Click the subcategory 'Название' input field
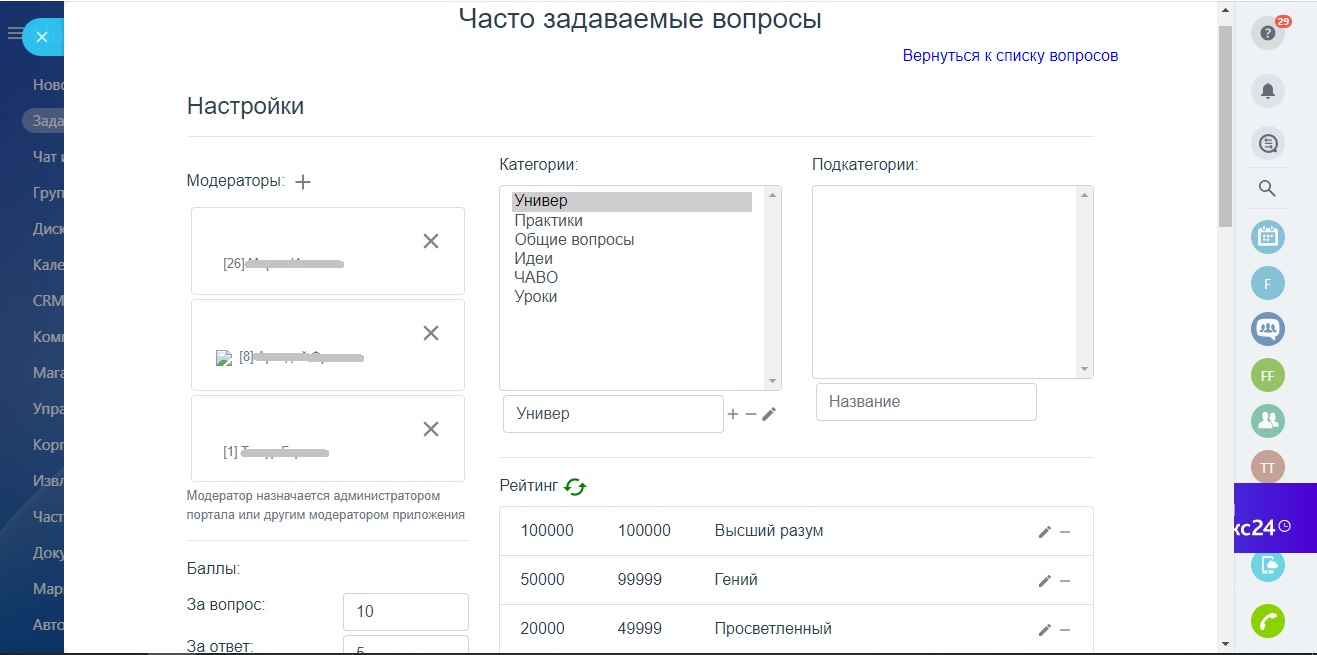This screenshot has height=655, width=1317. point(926,402)
